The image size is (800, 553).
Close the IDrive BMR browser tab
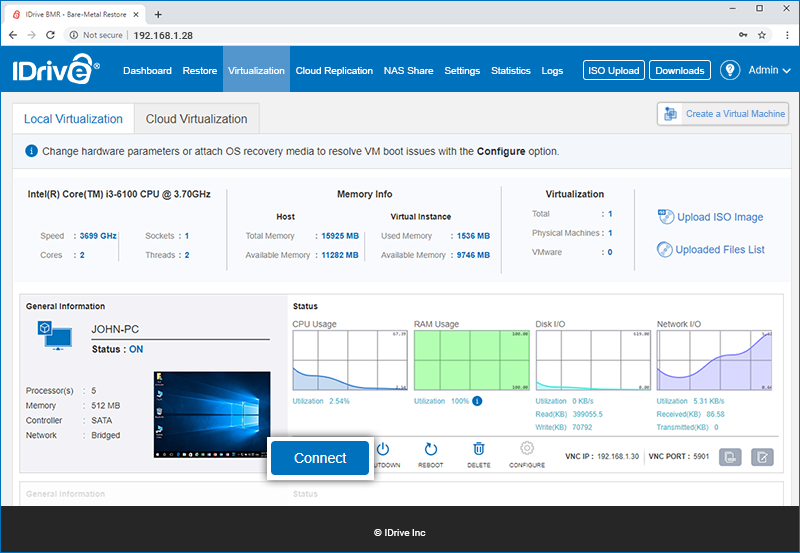pos(136,14)
